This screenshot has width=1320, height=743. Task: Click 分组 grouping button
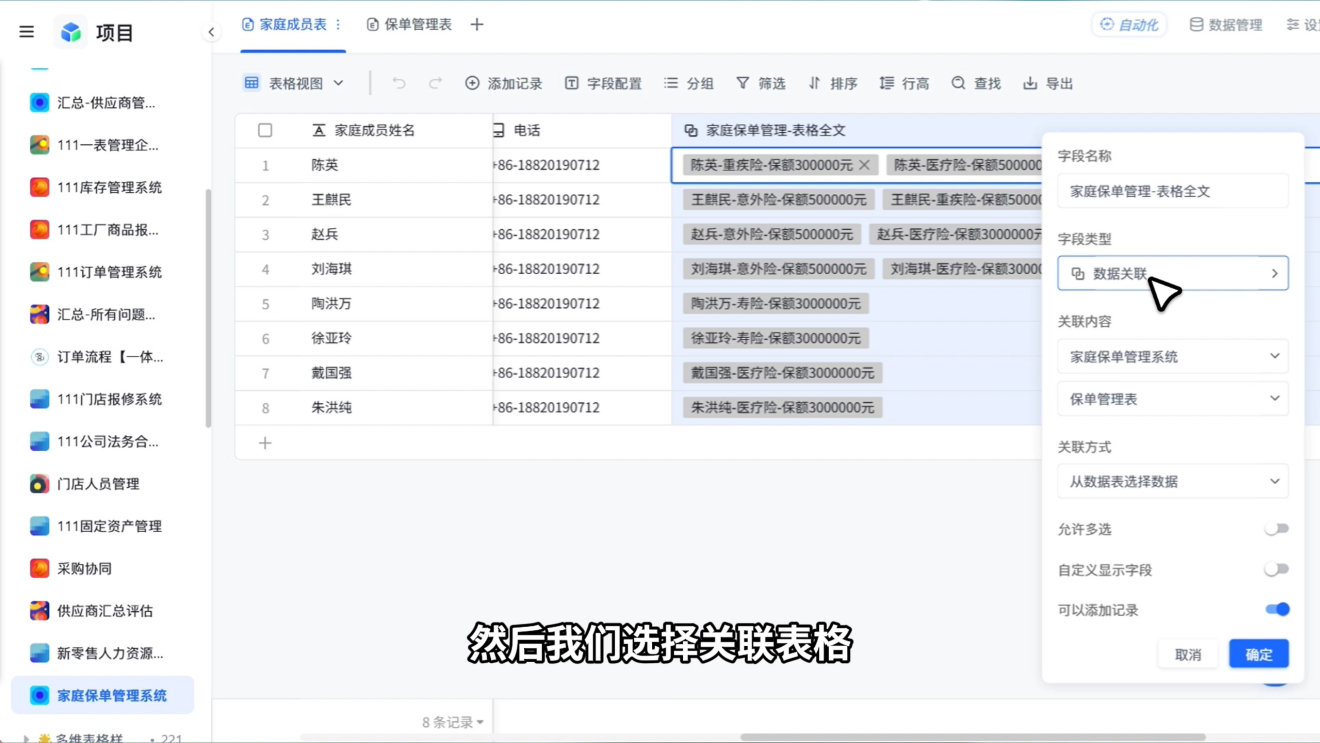click(x=689, y=83)
